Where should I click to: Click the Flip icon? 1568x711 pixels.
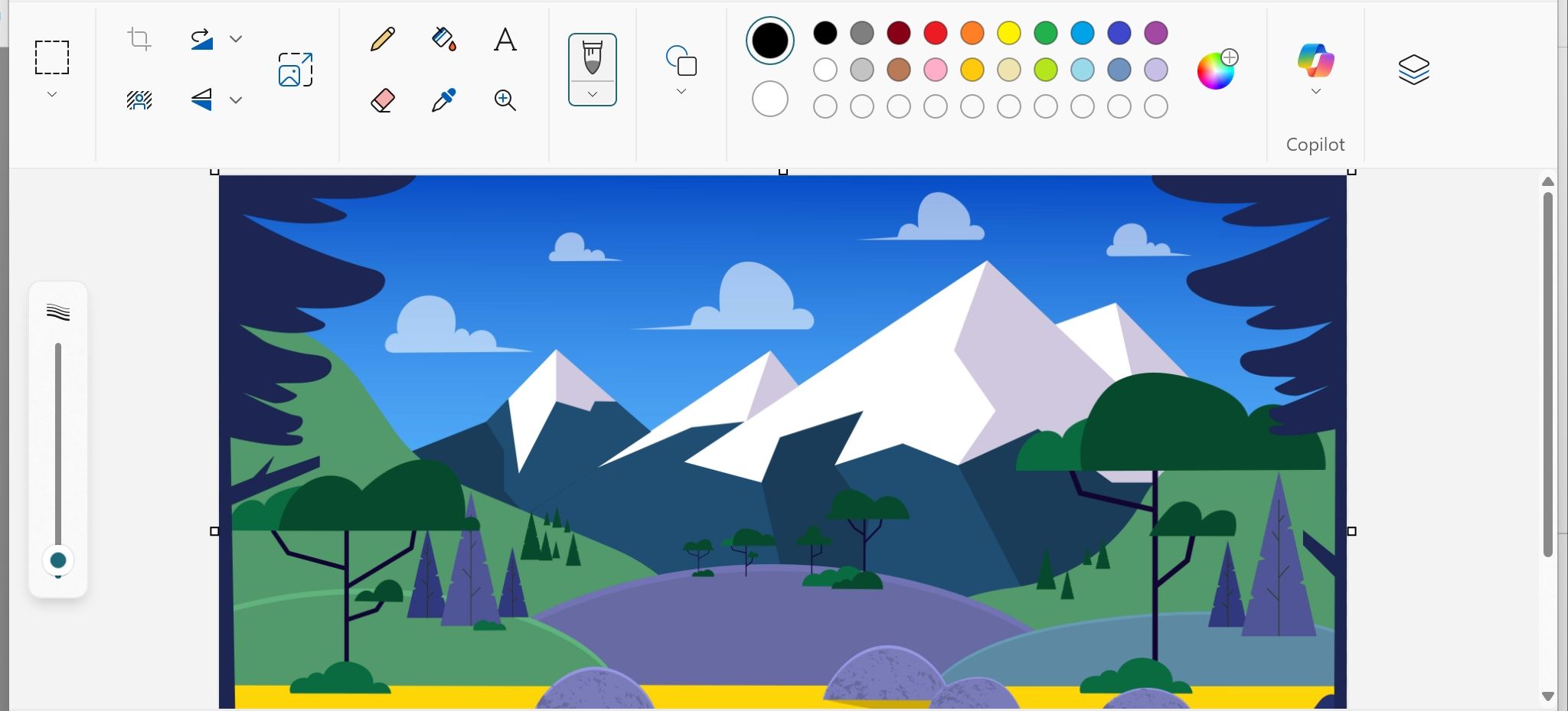pyautogui.click(x=202, y=99)
